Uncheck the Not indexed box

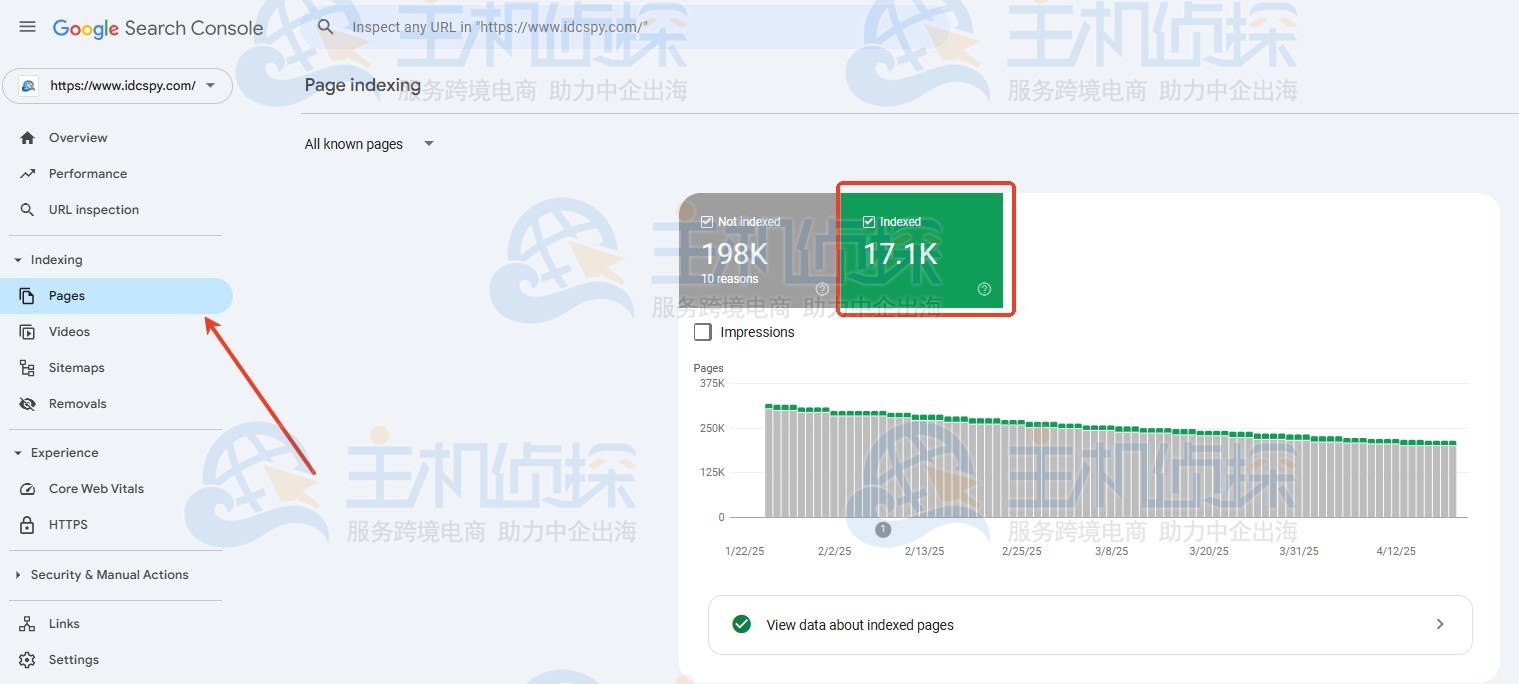click(708, 221)
